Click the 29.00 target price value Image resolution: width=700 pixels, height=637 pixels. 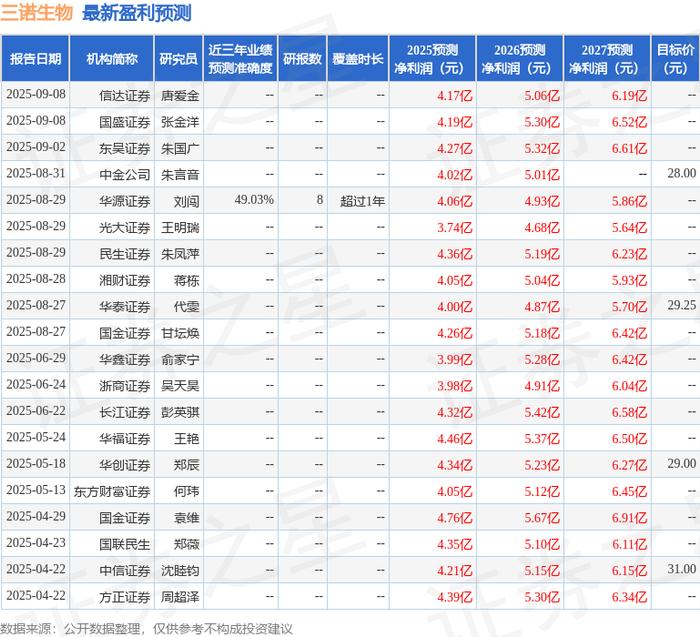682,463
